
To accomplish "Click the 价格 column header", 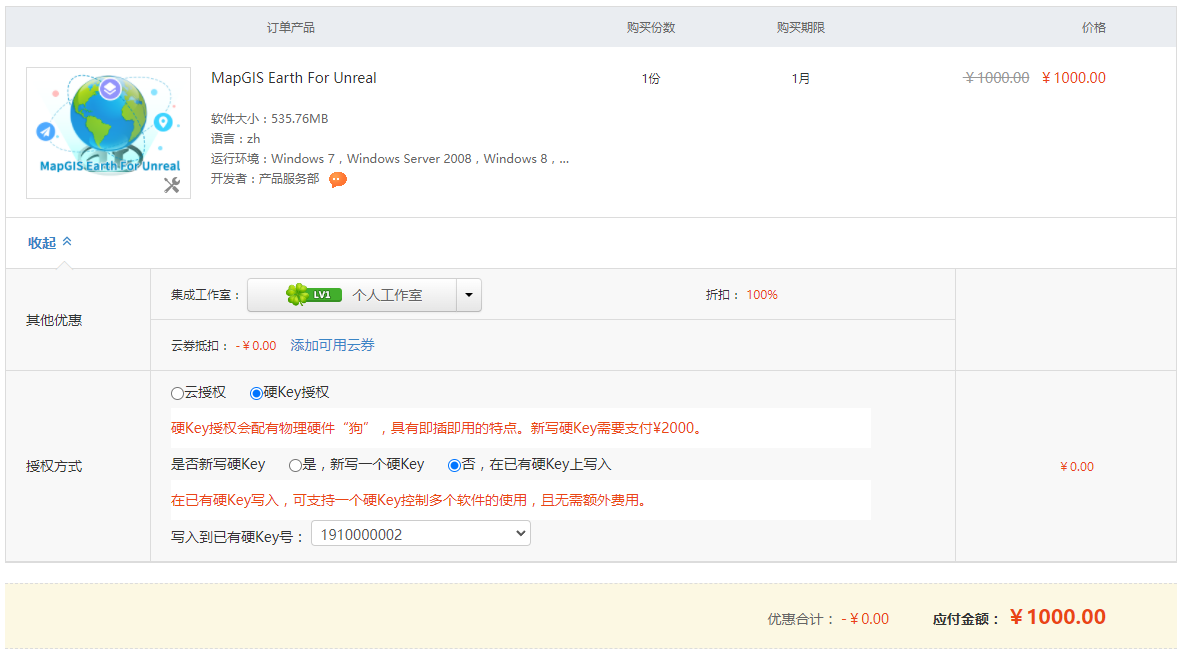I will click(x=1093, y=28).
